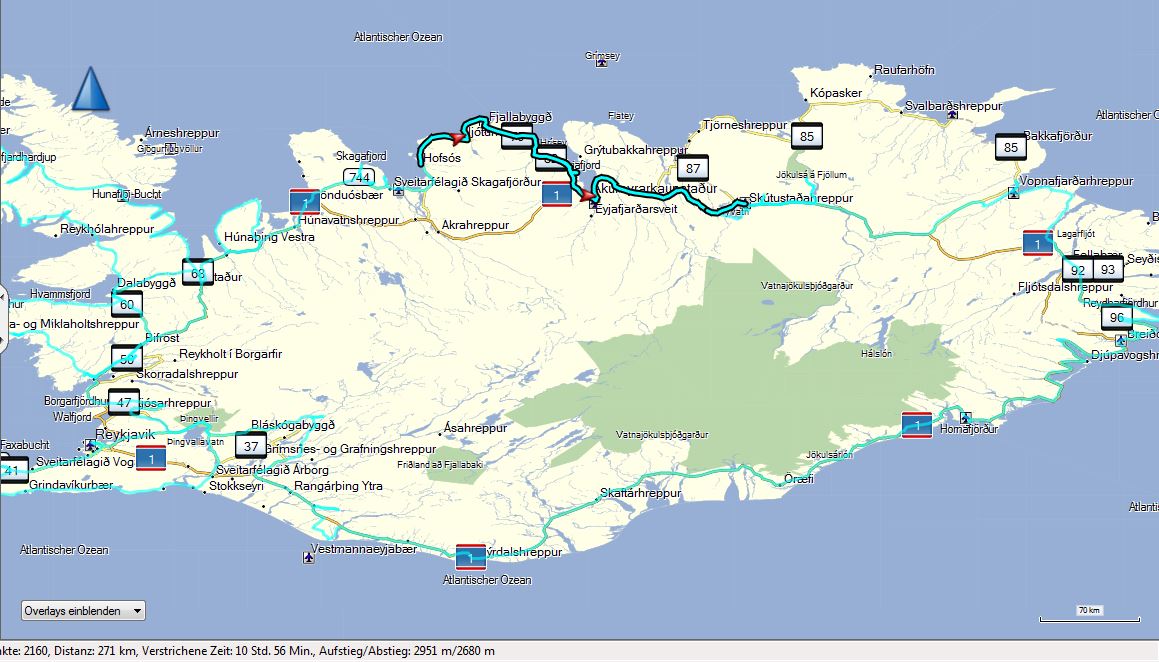Screen dimensions: 1159x662
Task: Click the route 96 road shield
Action: (x=1117, y=318)
